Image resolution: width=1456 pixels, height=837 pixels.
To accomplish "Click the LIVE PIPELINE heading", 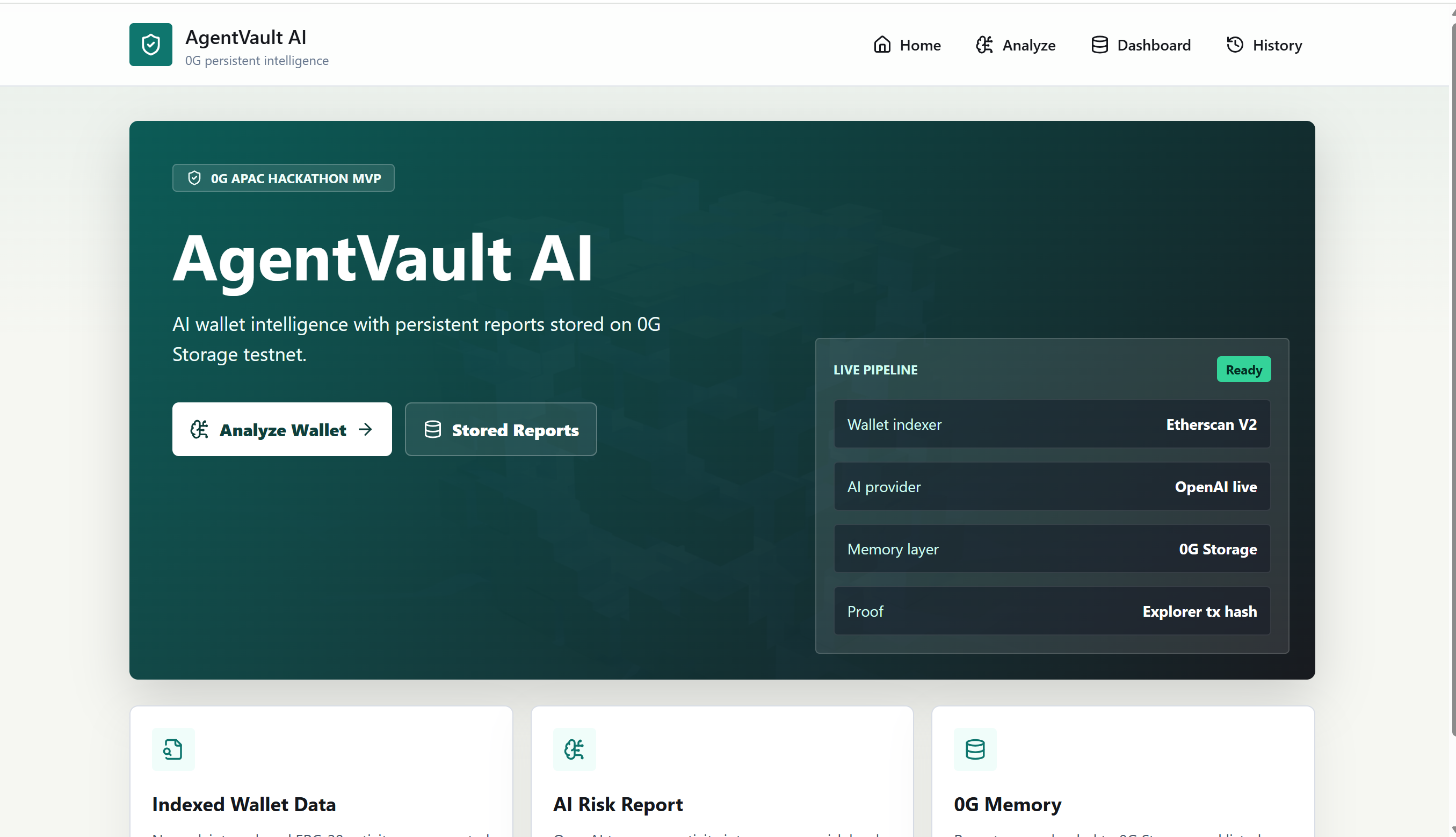I will click(875, 370).
